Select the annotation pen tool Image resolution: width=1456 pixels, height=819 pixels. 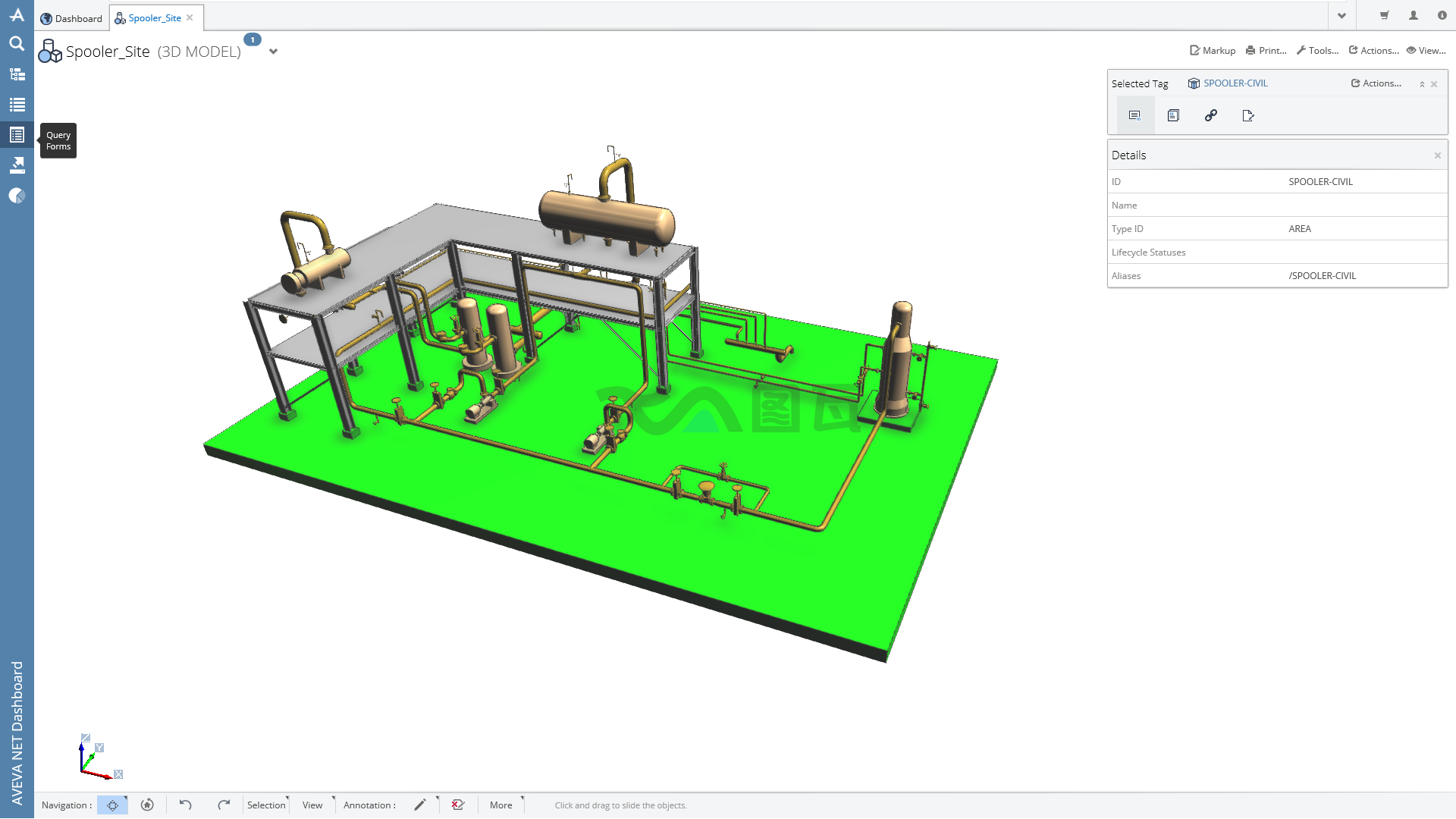(420, 805)
